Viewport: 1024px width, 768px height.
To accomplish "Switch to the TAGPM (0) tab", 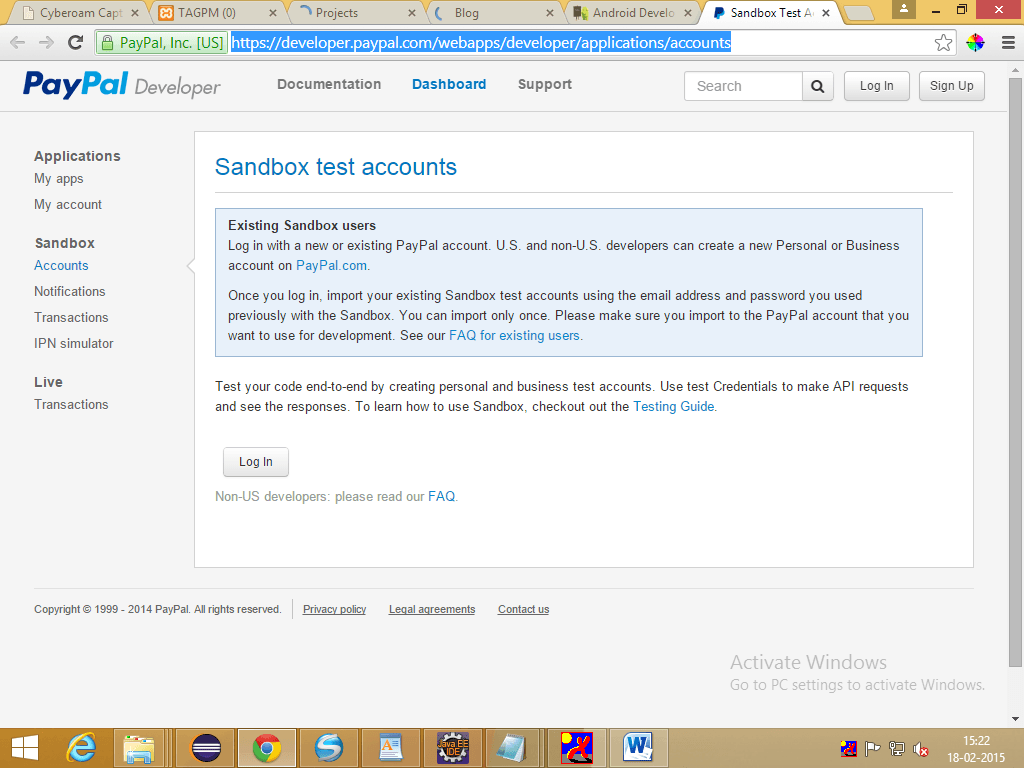I will tap(218, 12).
